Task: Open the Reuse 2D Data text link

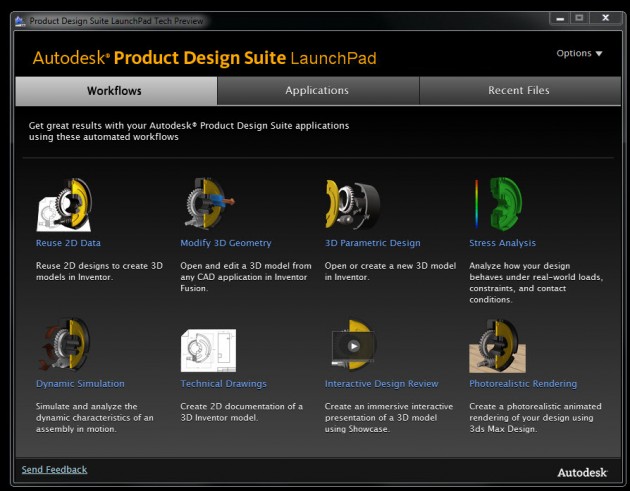Action: [68, 243]
